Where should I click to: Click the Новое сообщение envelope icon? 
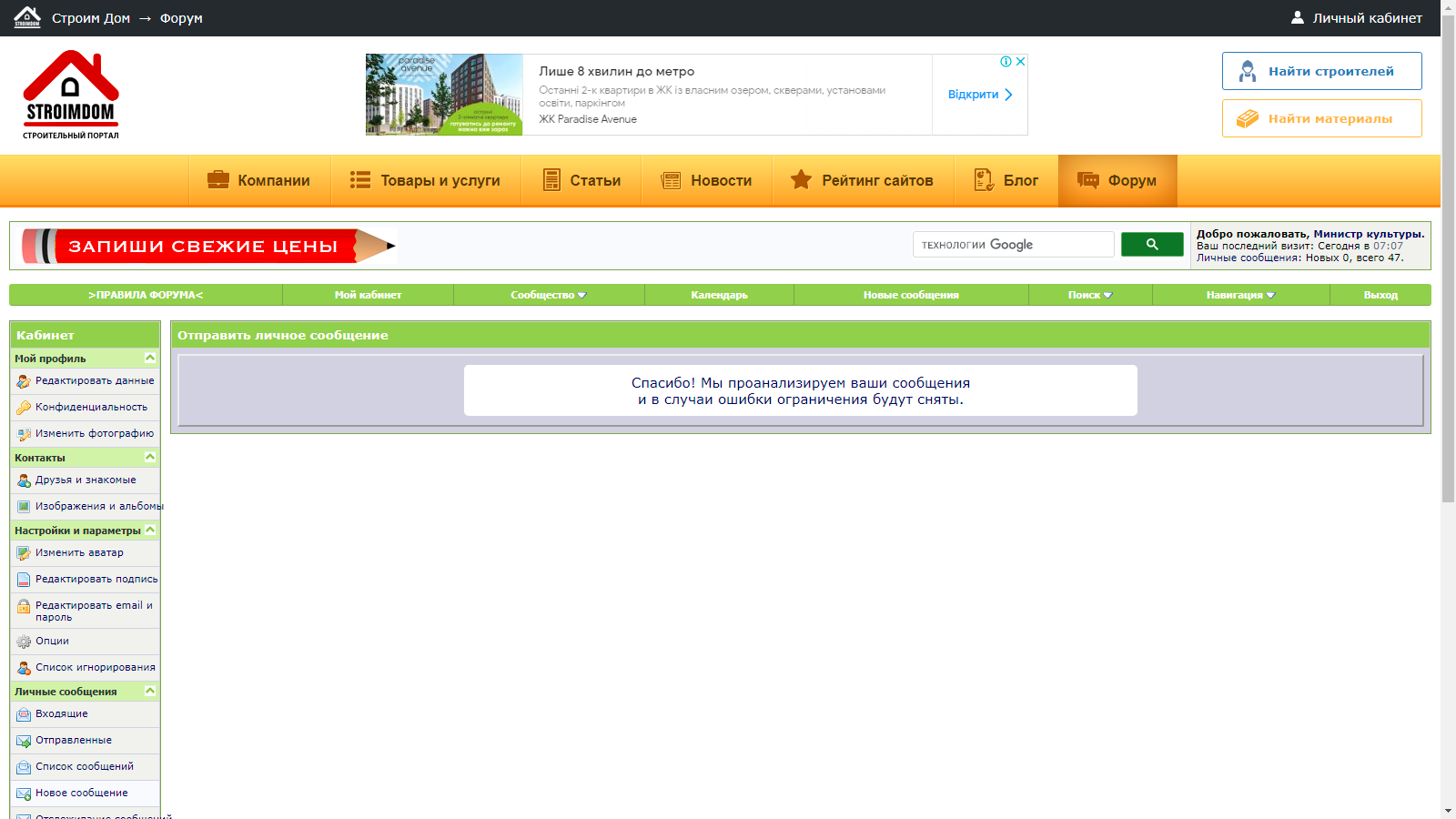[23, 793]
